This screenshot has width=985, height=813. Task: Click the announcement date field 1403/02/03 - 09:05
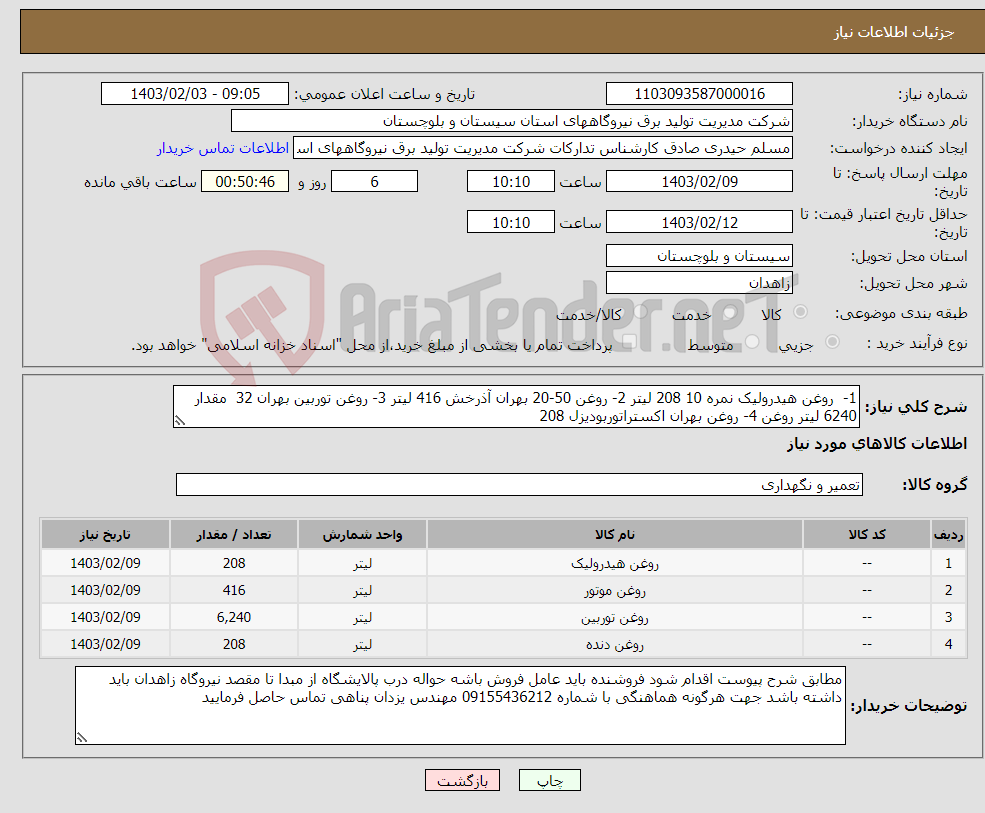tap(195, 94)
